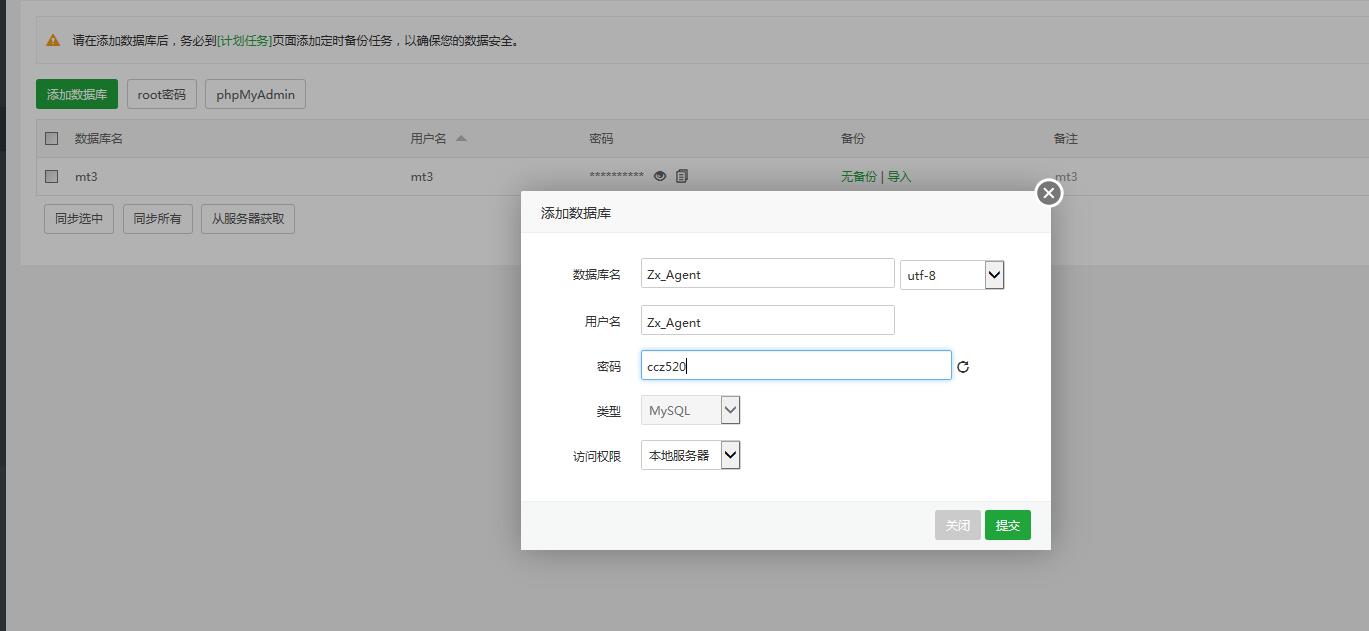1369x631 pixels.
Task: Close the add database dialog
Action: click(x=1048, y=193)
